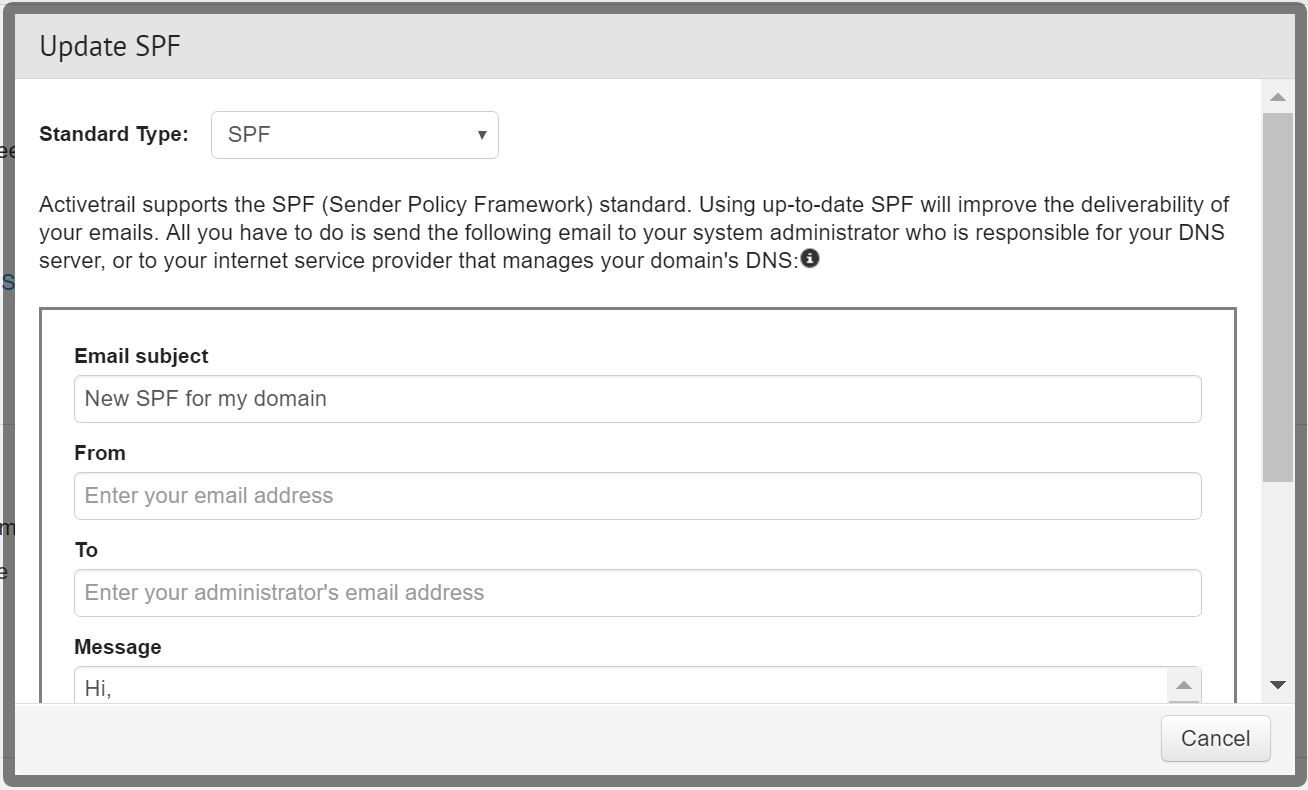Click the info icon after DNS text
This screenshot has height=790, width=1308.
pos(810,260)
